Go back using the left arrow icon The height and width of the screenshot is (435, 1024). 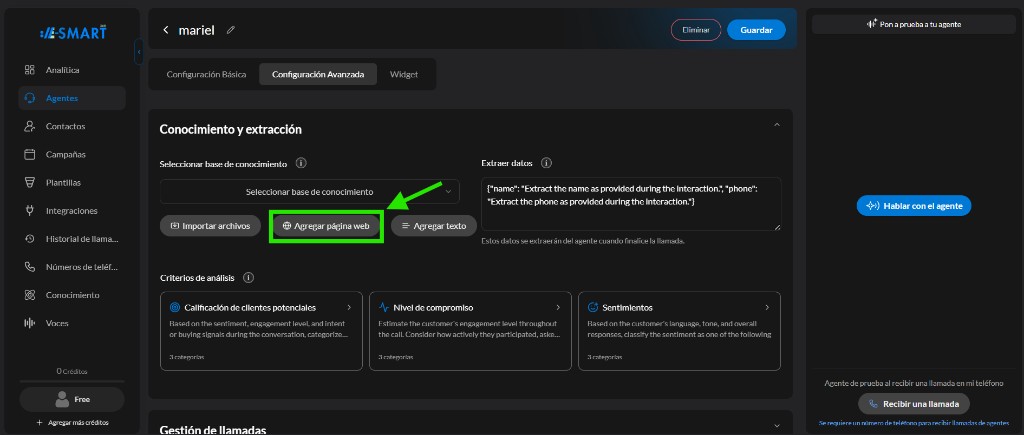pyautogui.click(x=166, y=30)
